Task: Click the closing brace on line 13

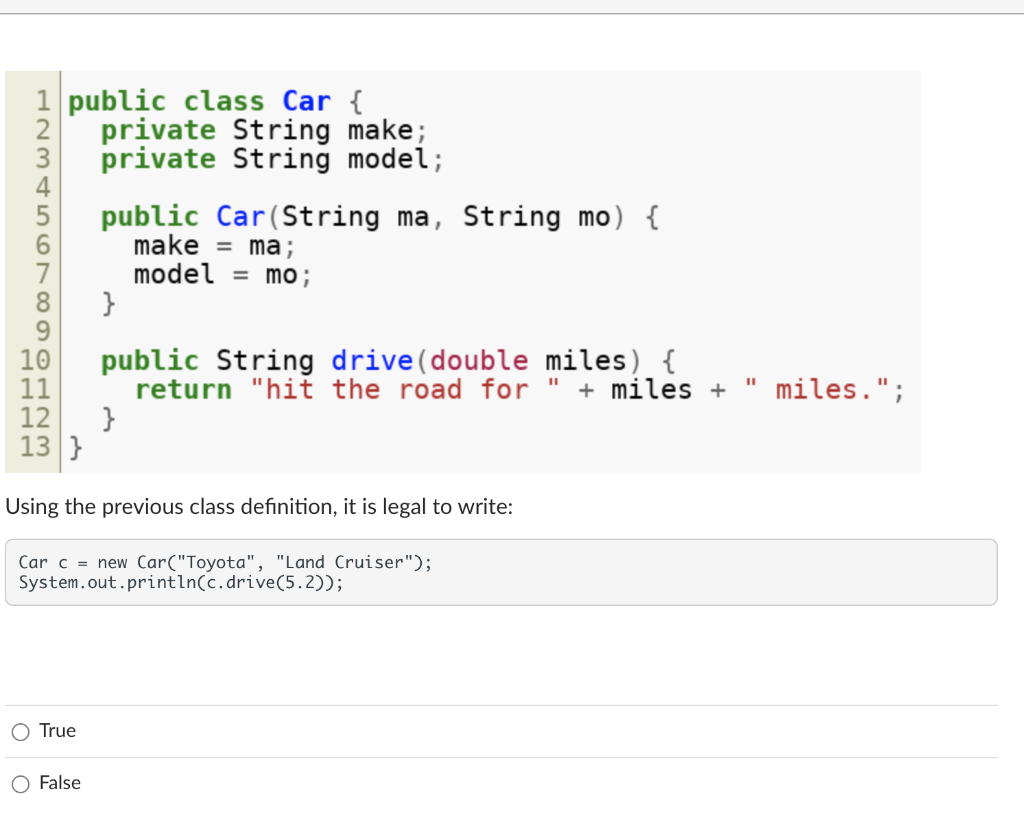Action: (x=76, y=447)
